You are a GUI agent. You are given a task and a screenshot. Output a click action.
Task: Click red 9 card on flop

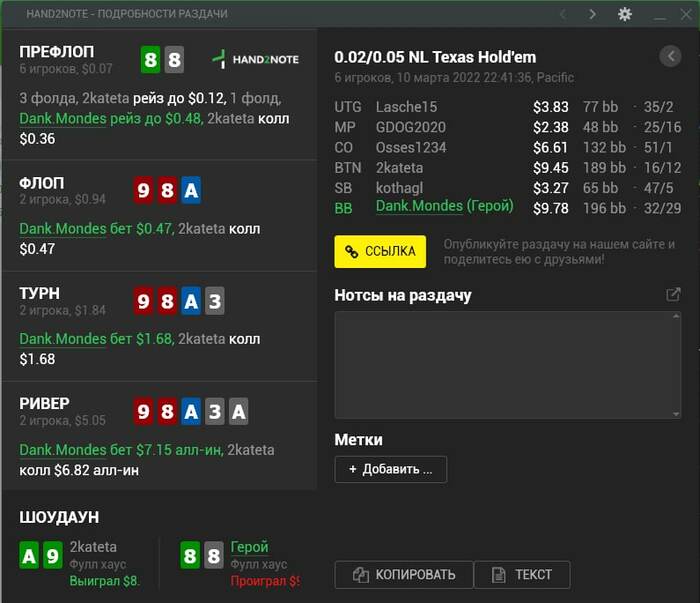[143, 191]
